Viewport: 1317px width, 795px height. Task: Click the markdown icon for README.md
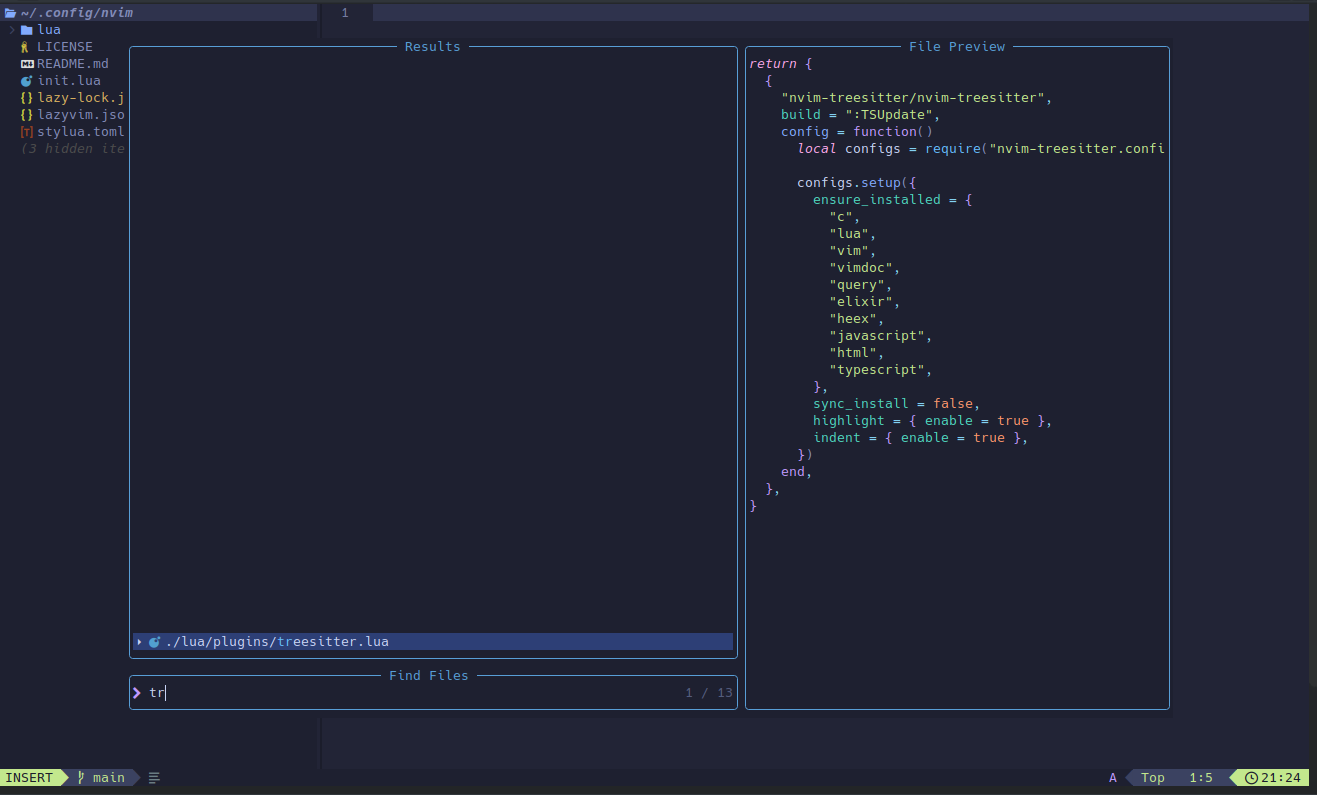point(27,64)
